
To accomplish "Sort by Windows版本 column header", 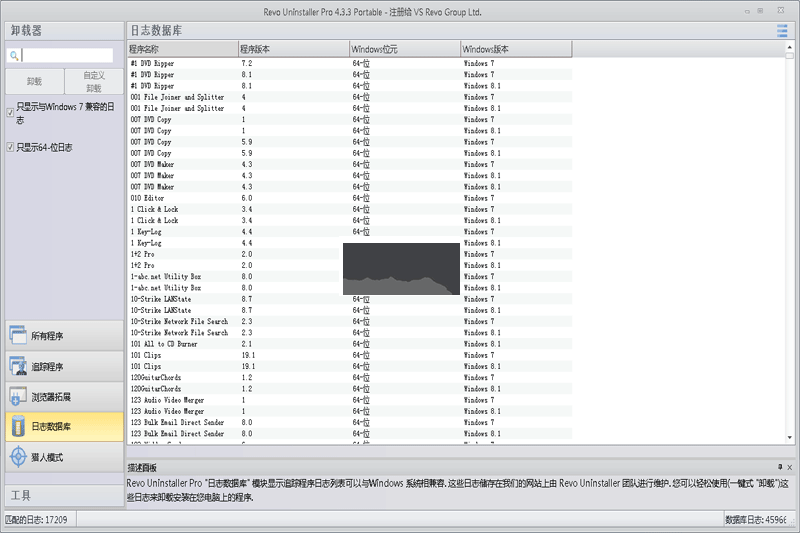I will click(516, 49).
